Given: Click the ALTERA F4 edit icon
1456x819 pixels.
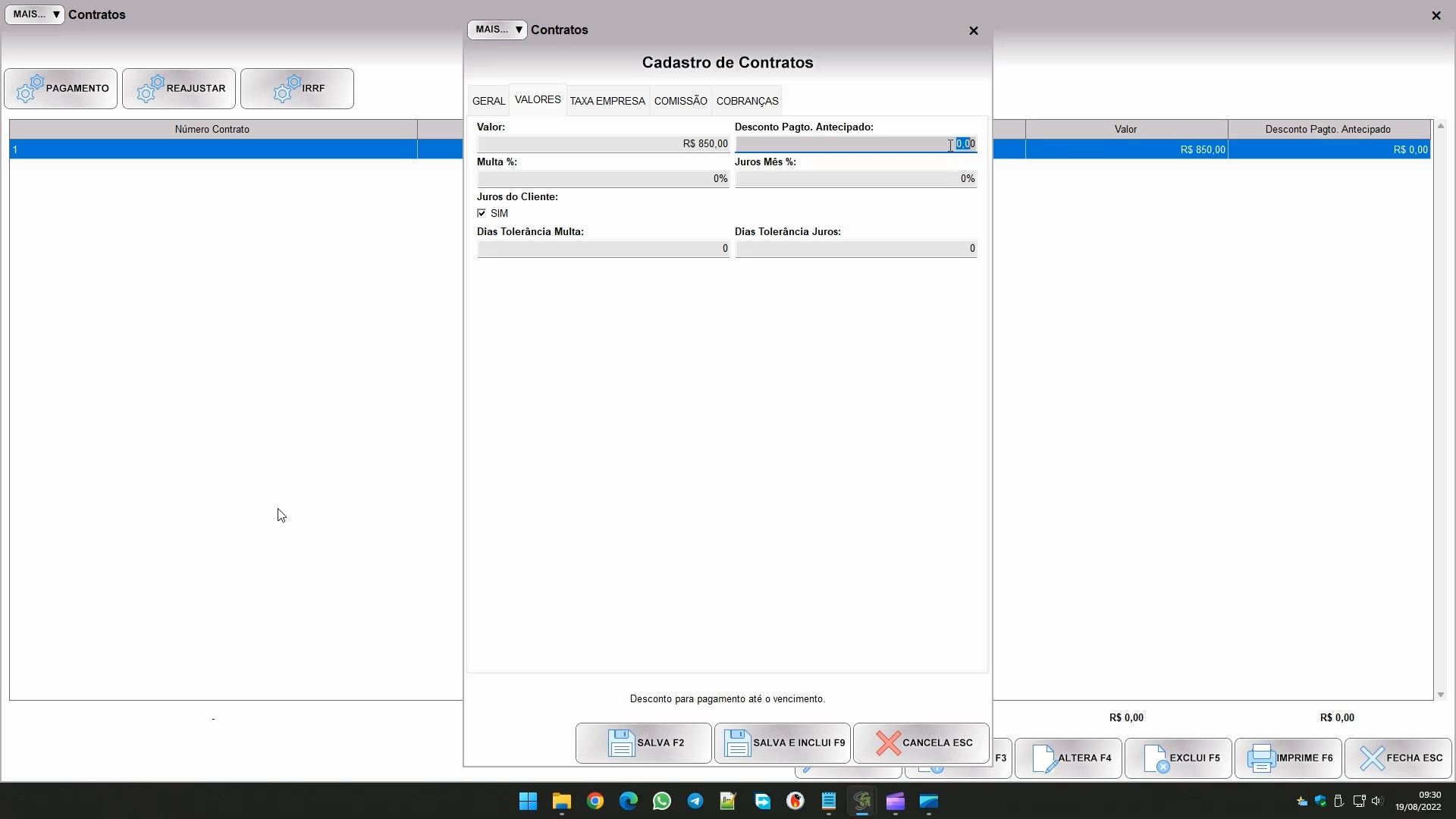Looking at the screenshot, I should (x=1043, y=758).
